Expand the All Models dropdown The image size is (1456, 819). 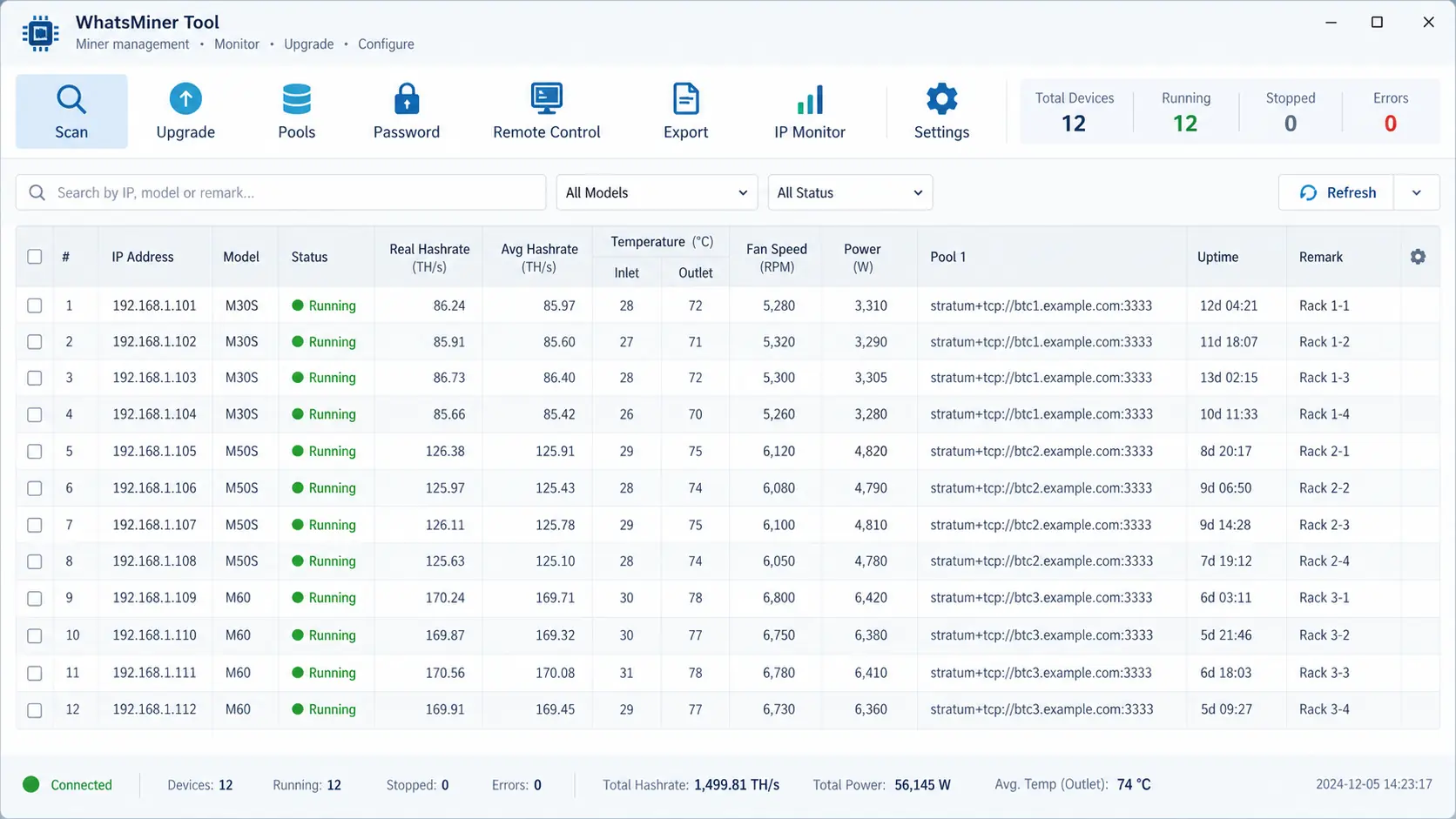[x=657, y=192]
